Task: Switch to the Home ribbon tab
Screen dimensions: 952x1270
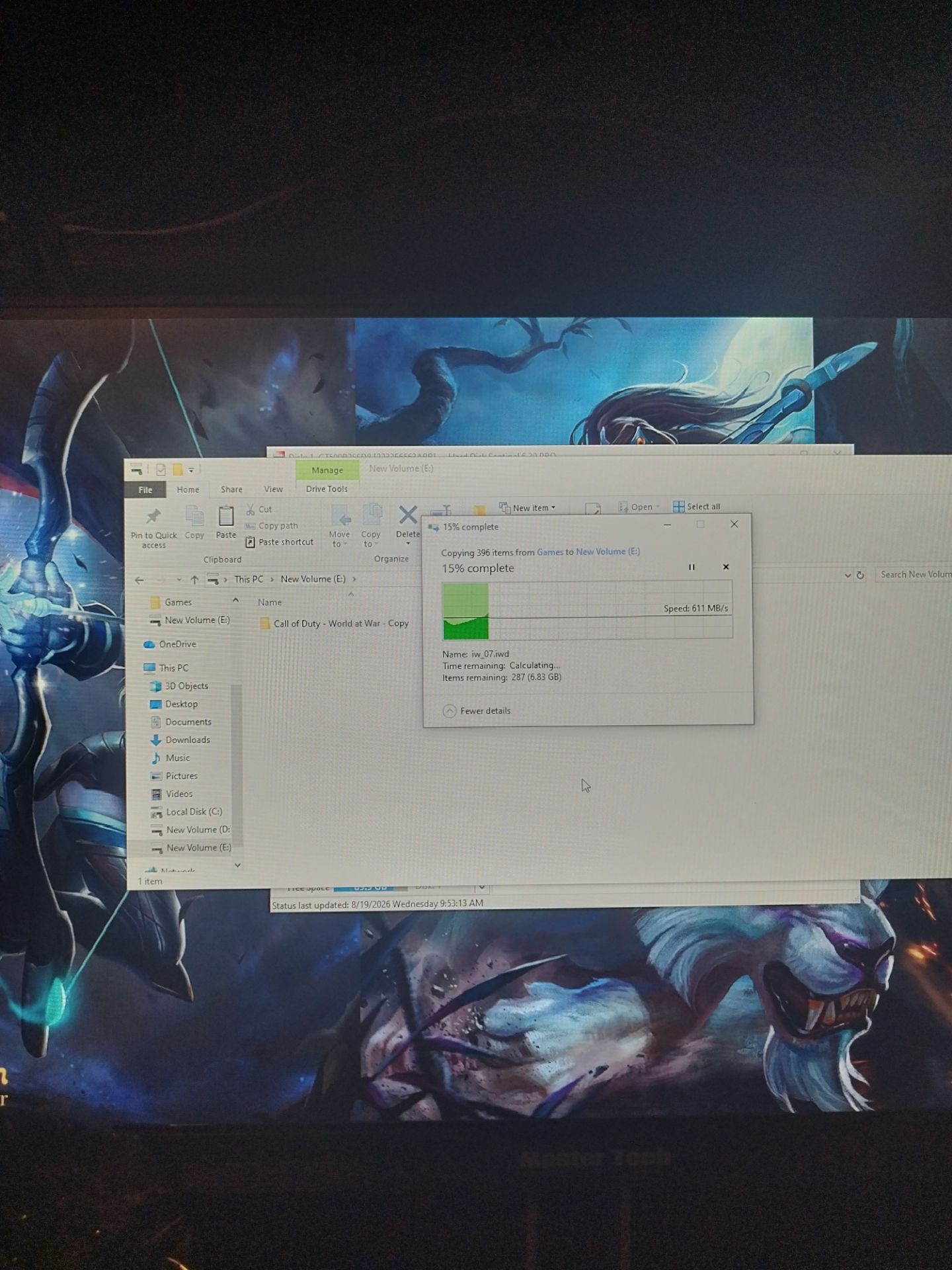Action: [x=188, y=490]
